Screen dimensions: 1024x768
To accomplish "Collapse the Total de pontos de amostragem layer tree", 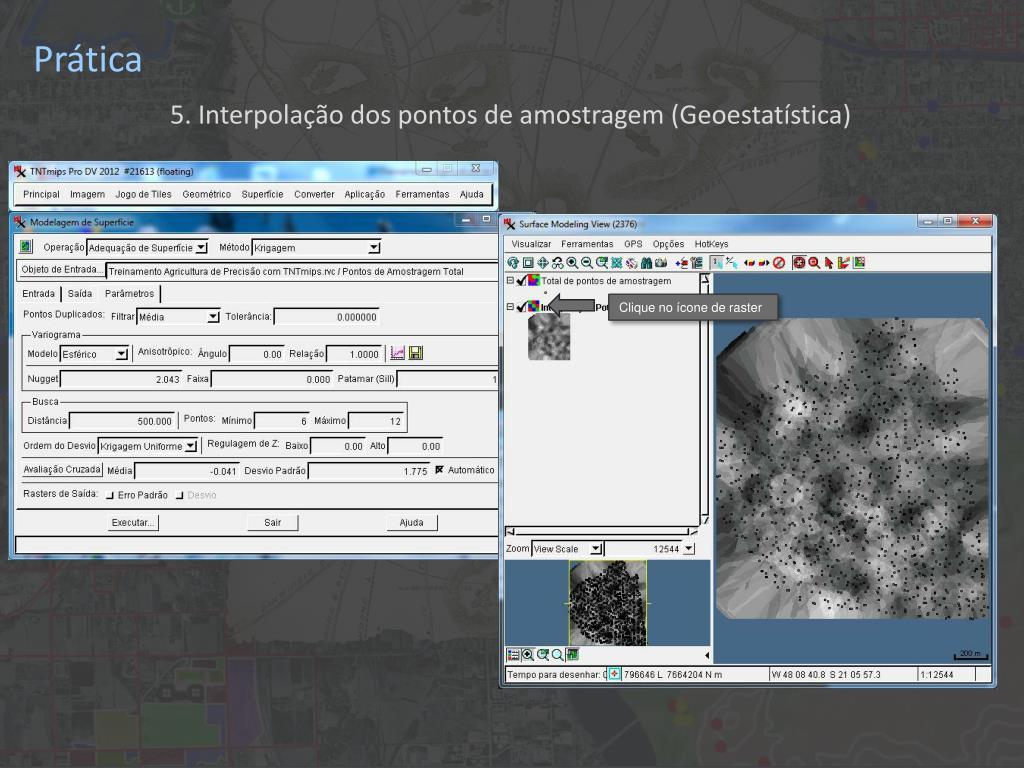I will (511, 280).
